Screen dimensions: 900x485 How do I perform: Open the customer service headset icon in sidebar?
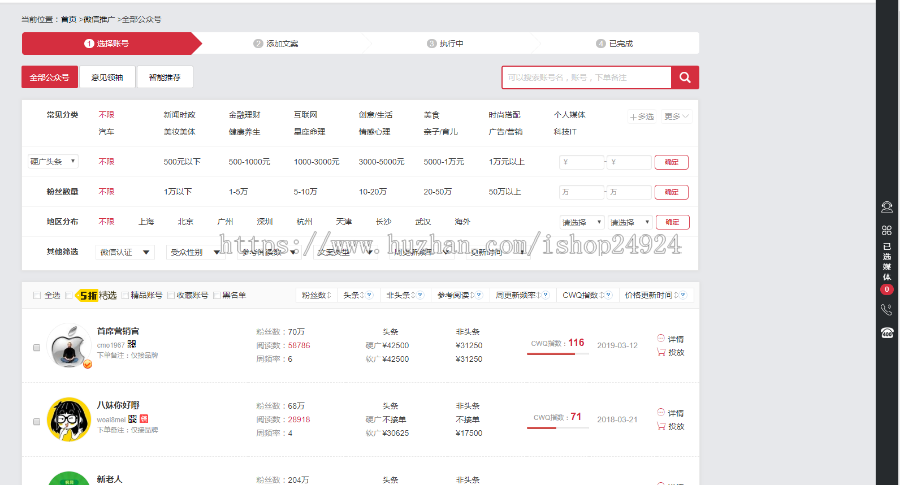pos(887,207)
